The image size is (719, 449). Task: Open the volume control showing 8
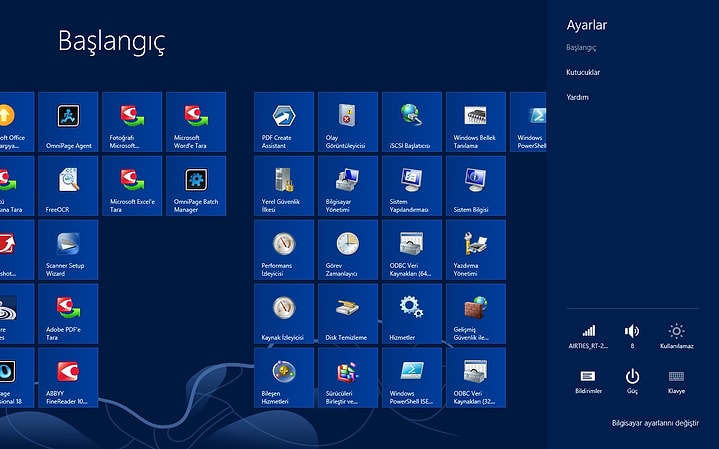pyautogui.click(x=632, y=336)
